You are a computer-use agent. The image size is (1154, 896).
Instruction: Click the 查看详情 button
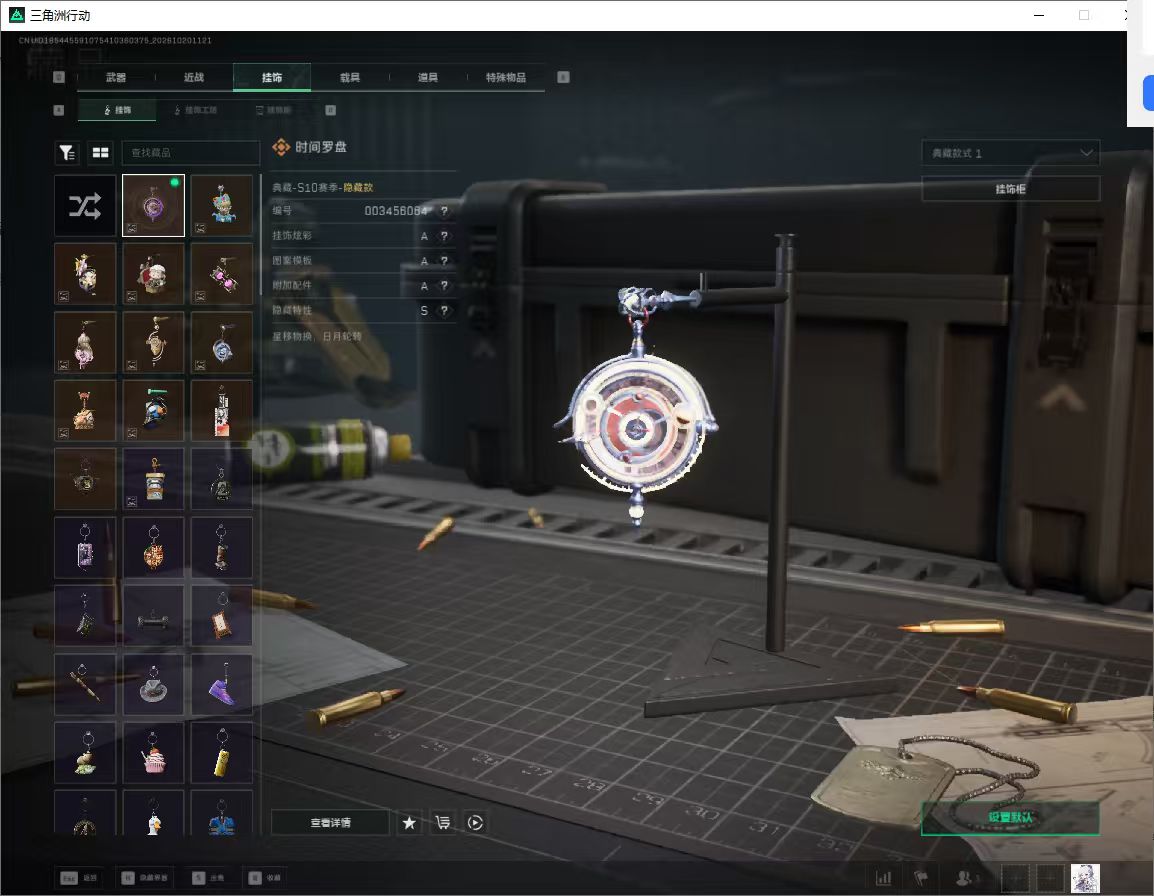coord(330,822)
